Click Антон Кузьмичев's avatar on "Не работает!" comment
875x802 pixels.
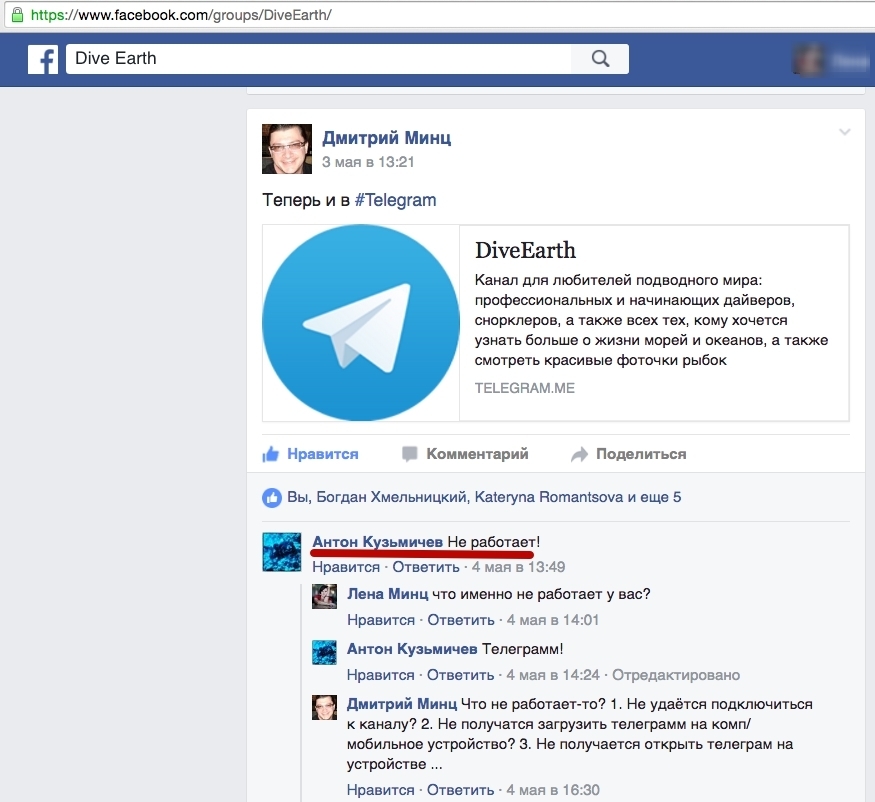[x=282, y=552]
